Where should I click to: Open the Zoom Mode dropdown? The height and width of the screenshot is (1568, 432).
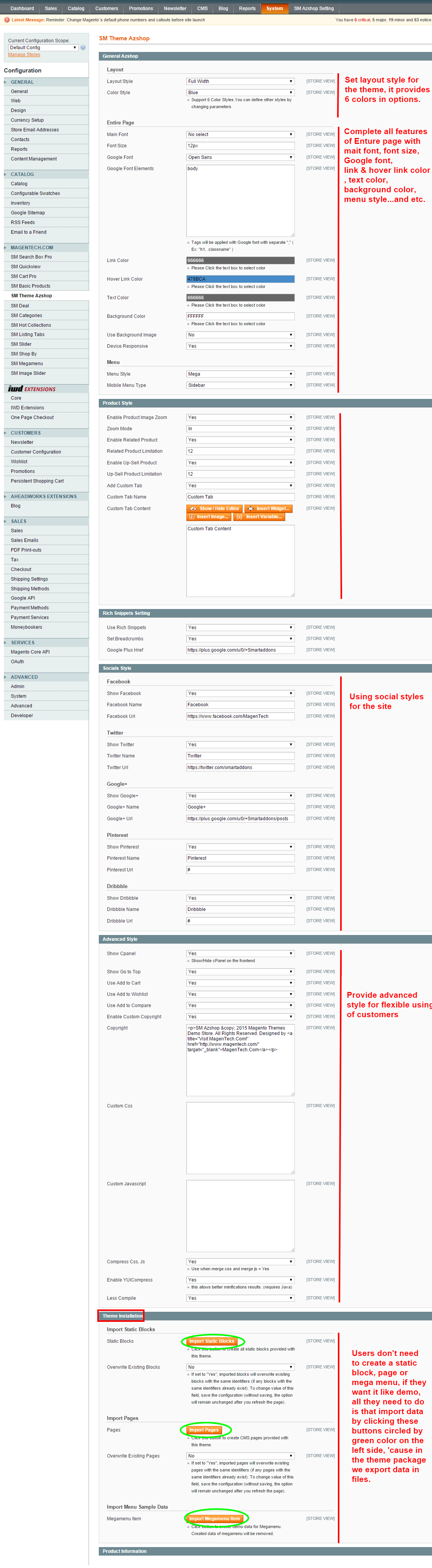point(240,428)
